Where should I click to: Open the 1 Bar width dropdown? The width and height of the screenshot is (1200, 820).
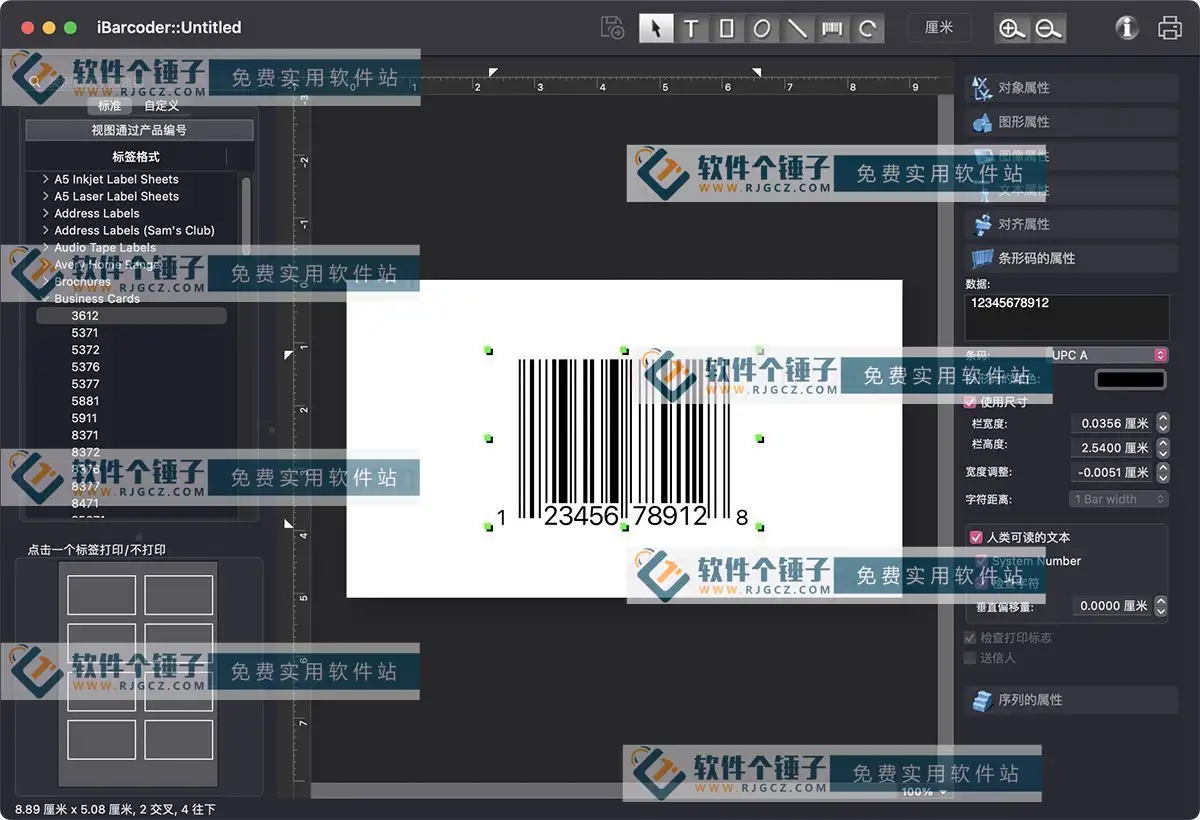[x=1119, y=499]
